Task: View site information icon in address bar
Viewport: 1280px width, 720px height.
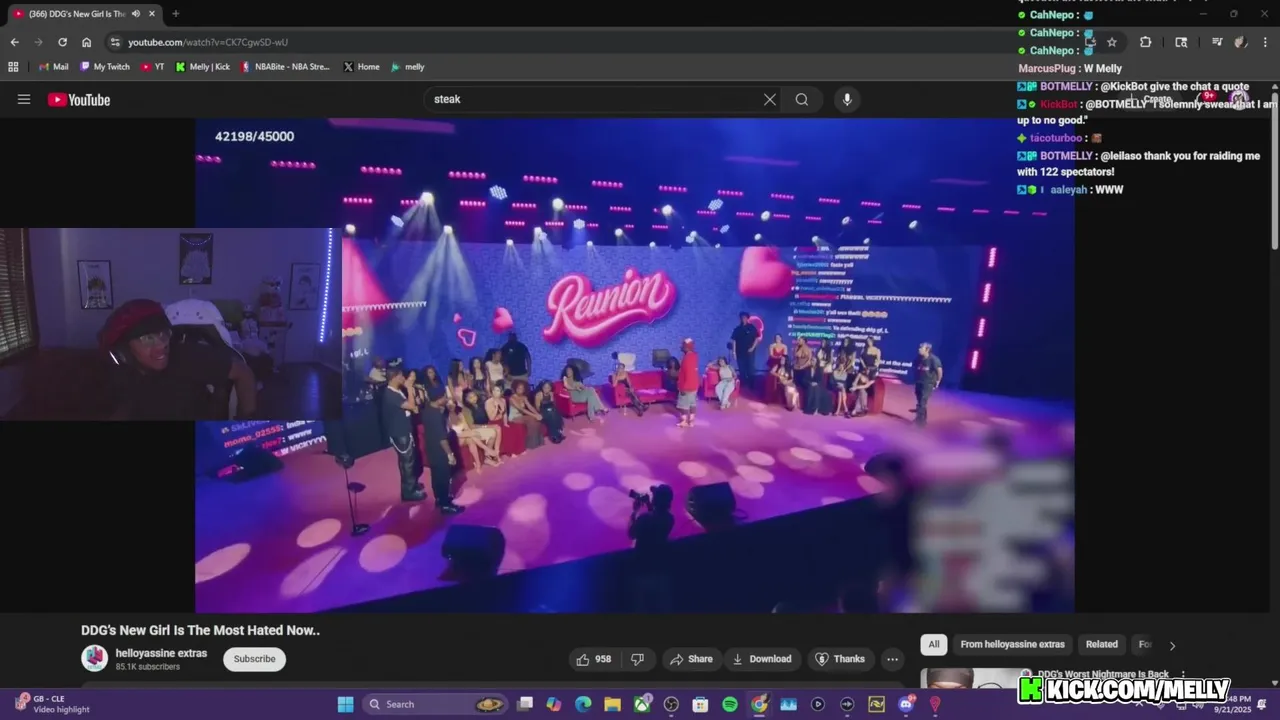Action: 115,42
